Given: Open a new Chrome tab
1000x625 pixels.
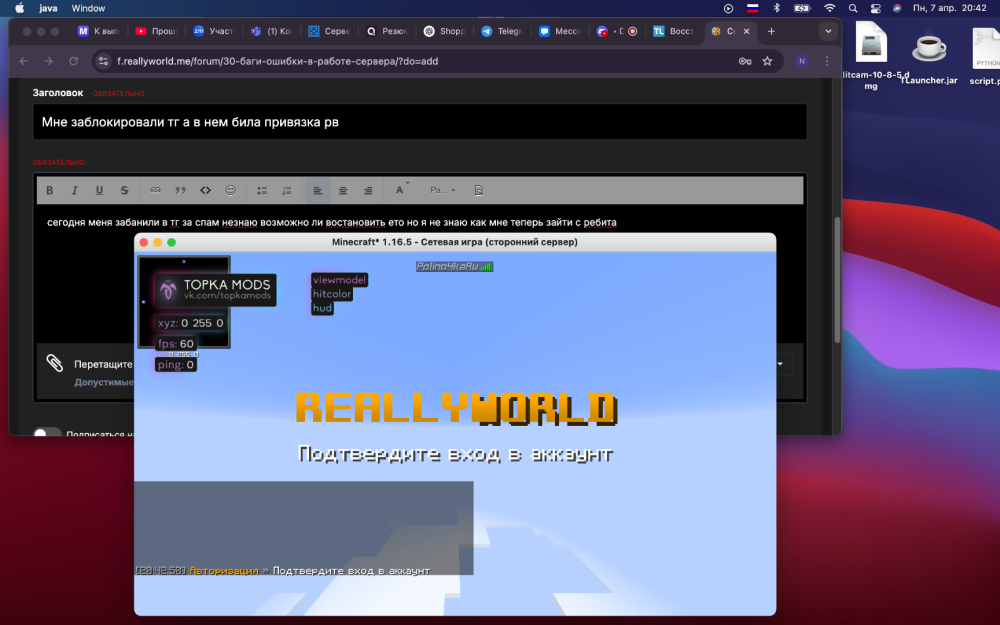Looking at the screenshot, I should point(771,31).
